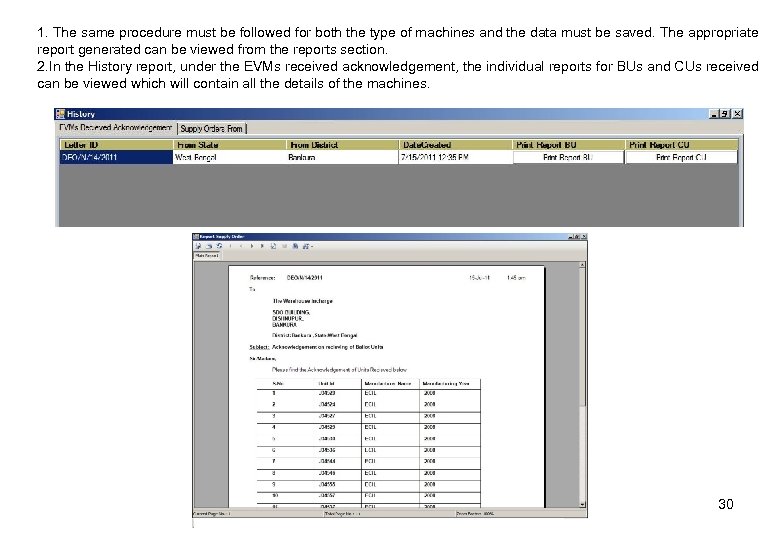Select the Bankura district cell
The height and width of the screenshot is (540, 780).
tap(342, 158)
